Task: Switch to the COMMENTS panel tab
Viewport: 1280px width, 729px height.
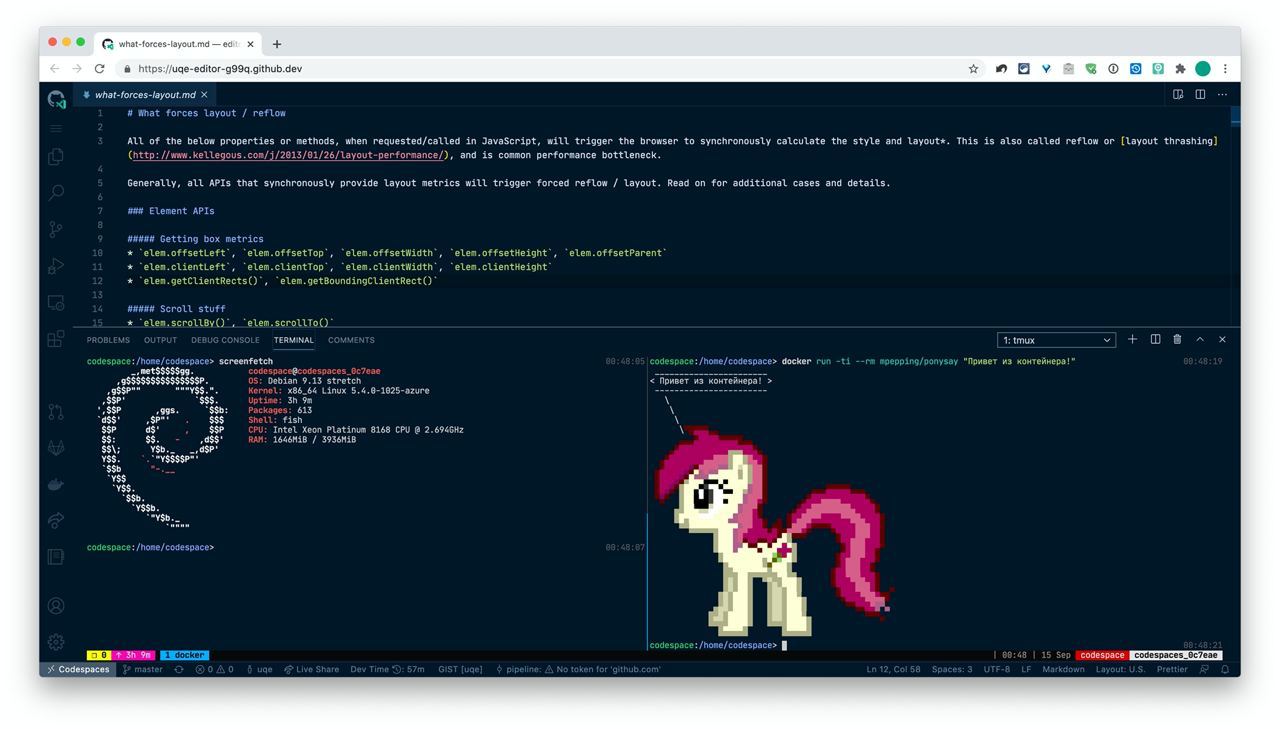Action: (351, 340)
